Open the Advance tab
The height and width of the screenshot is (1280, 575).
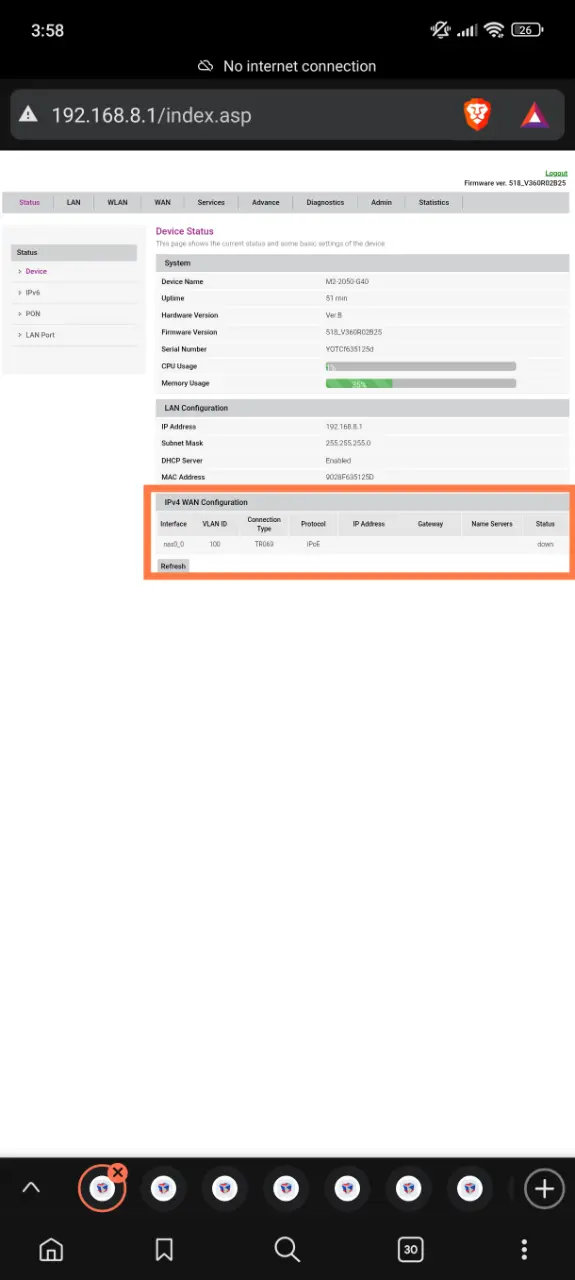[x=266, y=202]
